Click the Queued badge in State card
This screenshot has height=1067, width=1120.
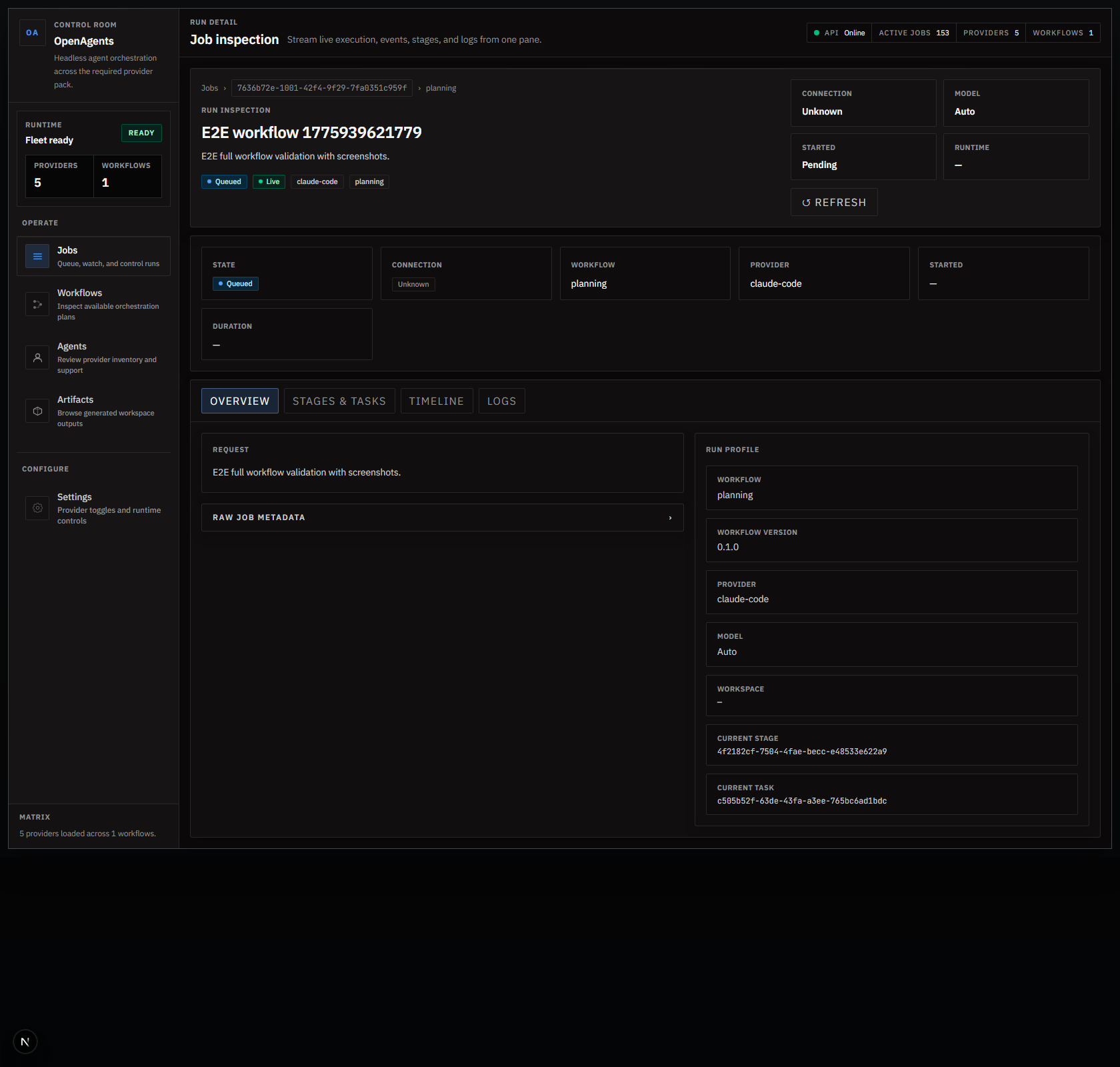pyautogui.click(x=235, y=283)
